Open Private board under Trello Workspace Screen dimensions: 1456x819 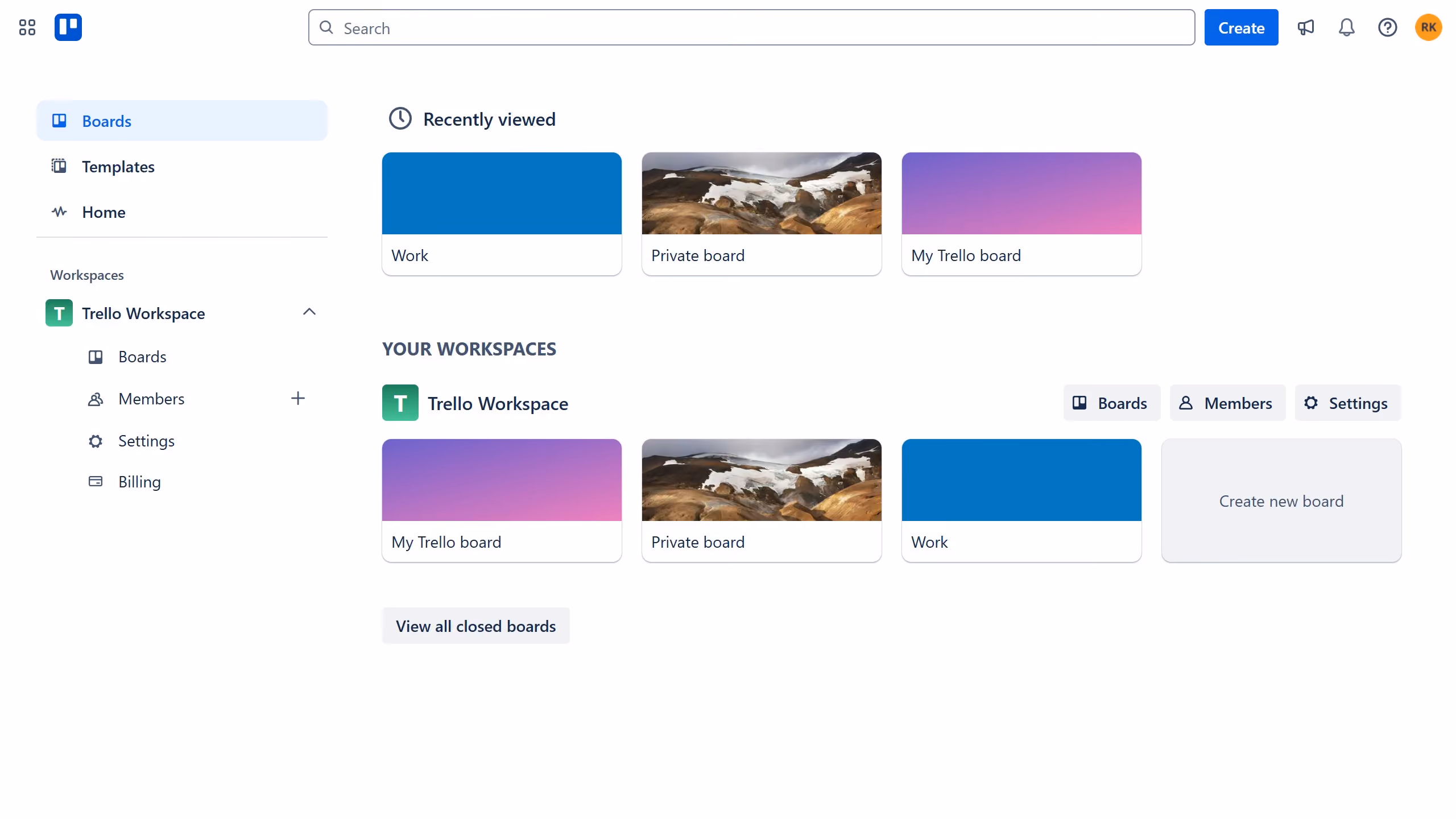click(762, 500)
